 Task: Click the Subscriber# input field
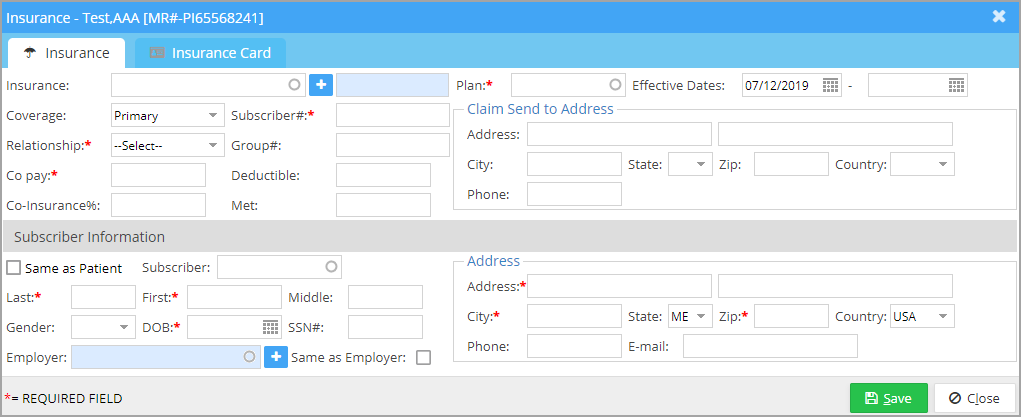coord(392,115)
